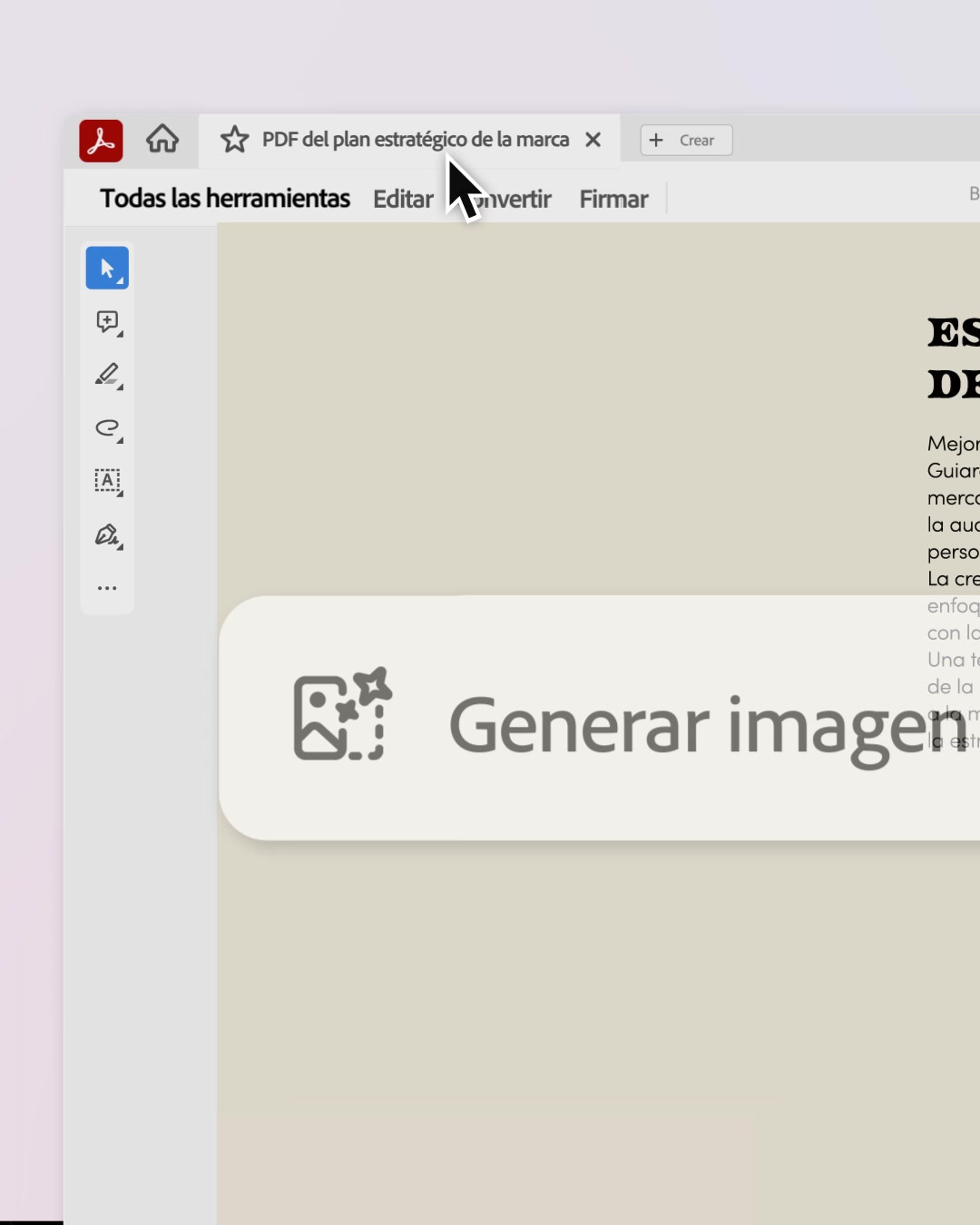Select the highlighter pen tool
980x1225 pixels.
tap(107, 375)
